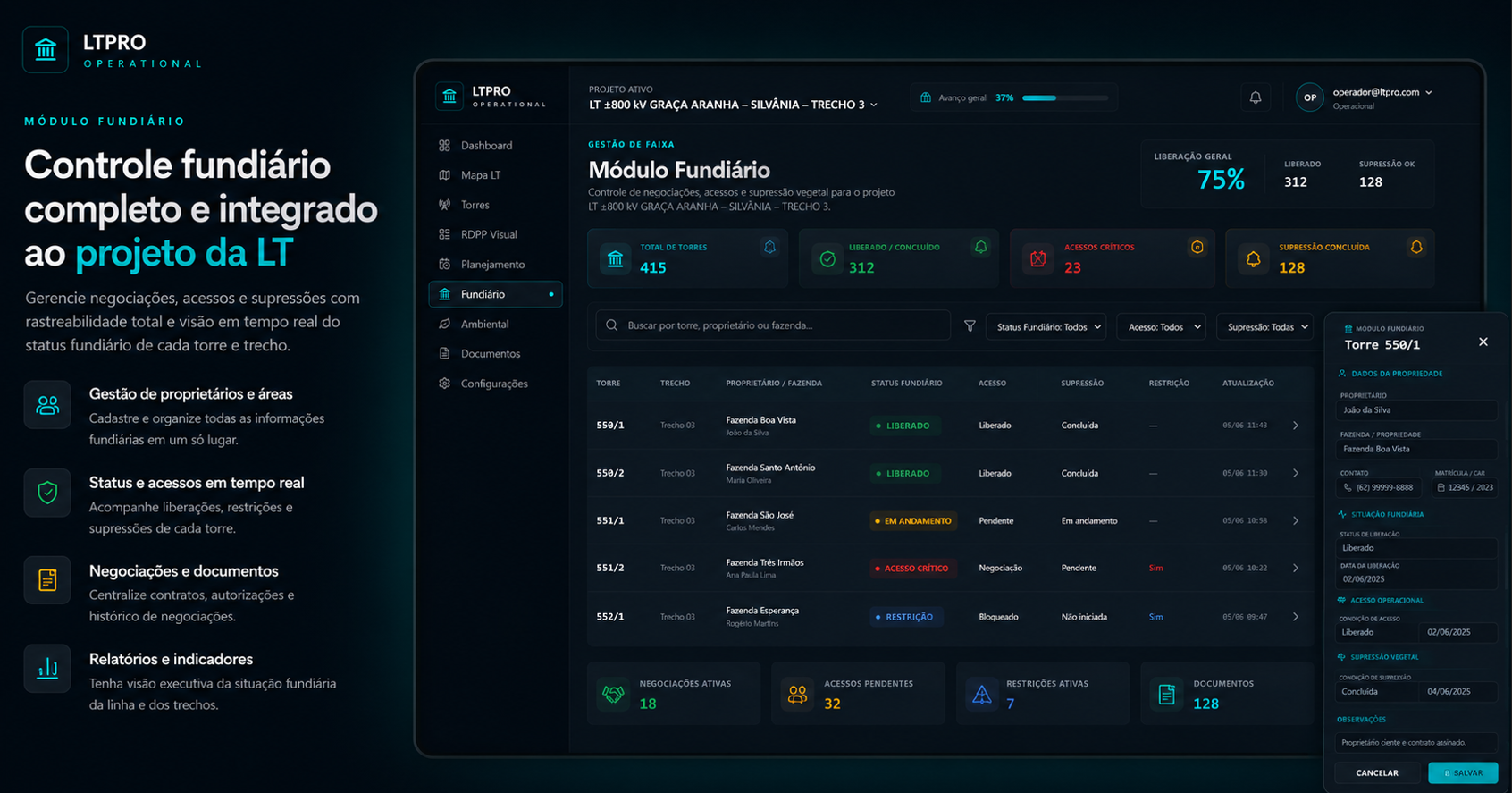Open the Acesso: Todos dropdown
The image size is (1512, 793).
(x=1161, y=327)
